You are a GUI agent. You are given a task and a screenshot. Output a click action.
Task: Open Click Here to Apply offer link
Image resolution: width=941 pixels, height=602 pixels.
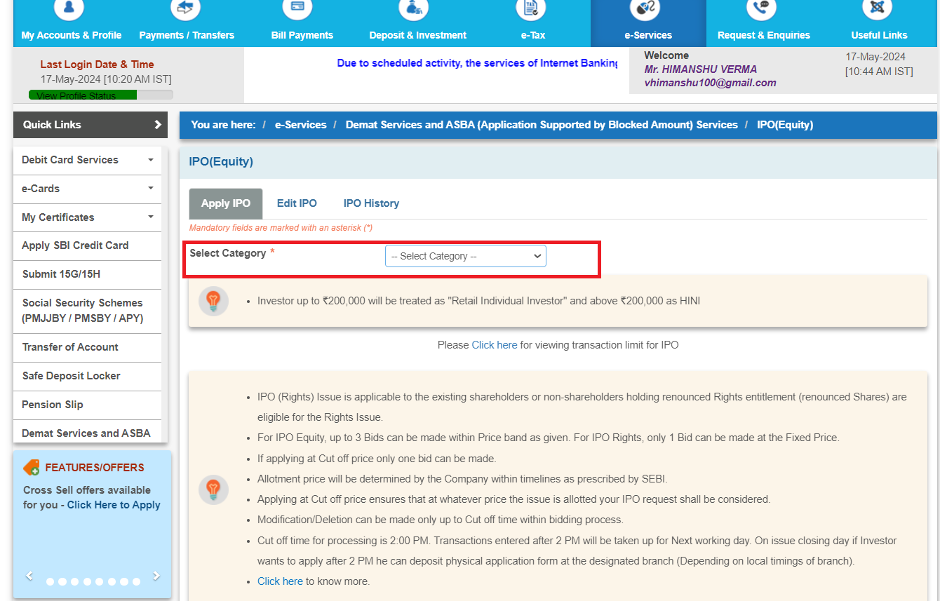pos(113,505)
